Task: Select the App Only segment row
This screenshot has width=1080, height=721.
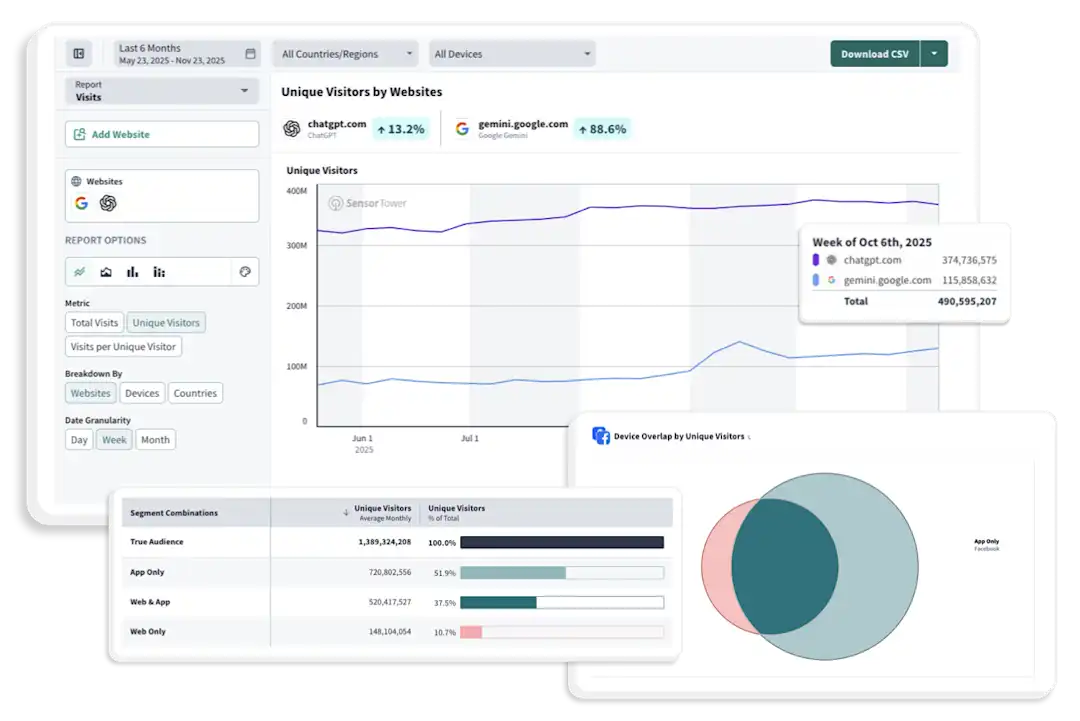Action: [x=397, y=572]
